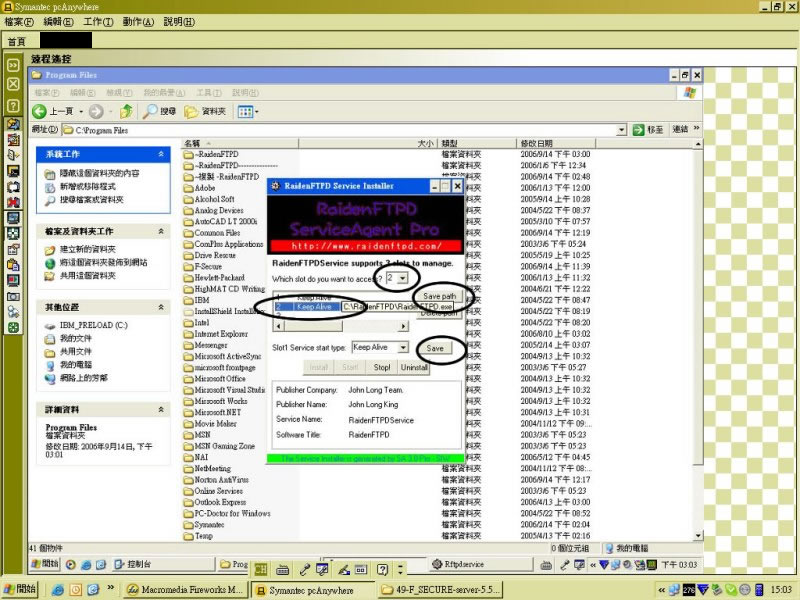Viewport: 800px width, 600px height.
Task: Click file list scroll down arrow
Action: 698,536
